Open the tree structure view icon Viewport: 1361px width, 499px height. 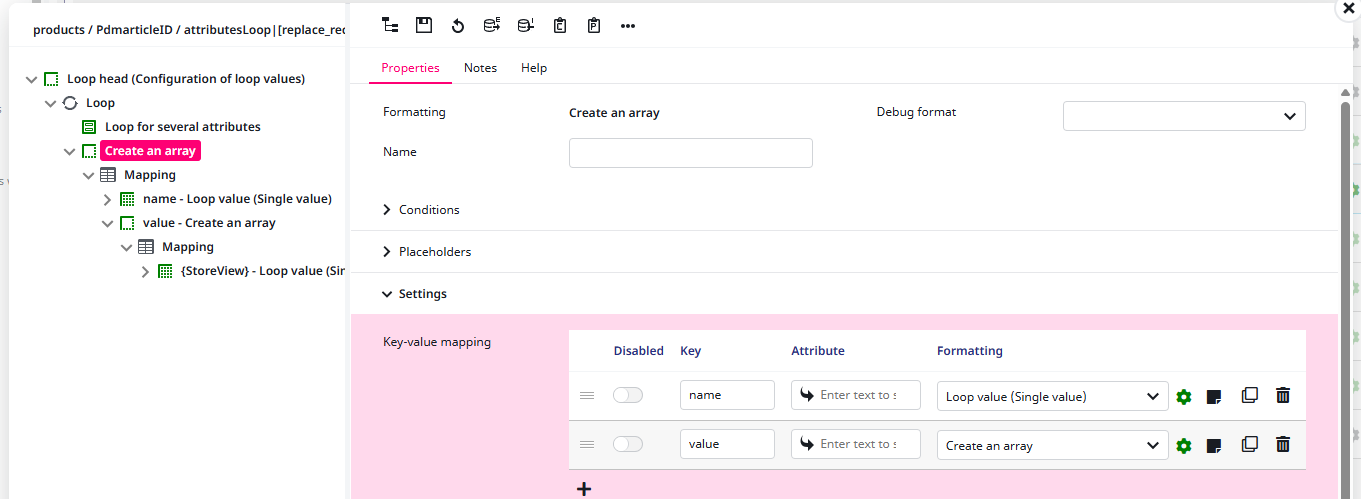[x=390, y=26]
